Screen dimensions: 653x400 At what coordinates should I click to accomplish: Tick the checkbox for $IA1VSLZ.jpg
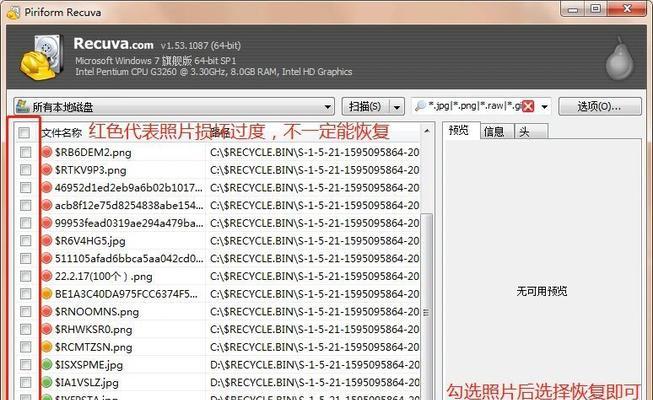click(x=25, y=382)
